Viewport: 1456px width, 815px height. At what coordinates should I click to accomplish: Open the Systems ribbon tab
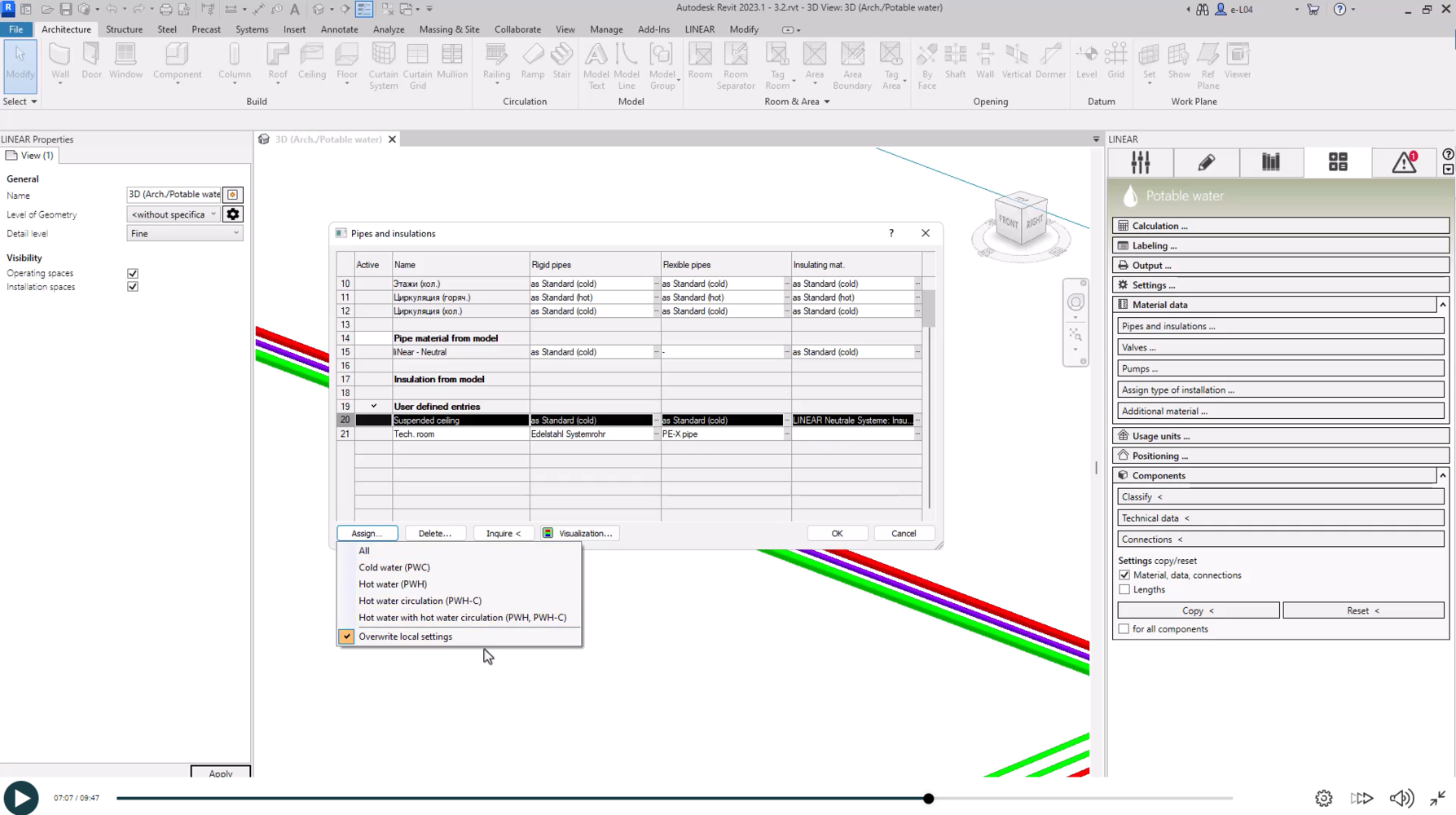pos(251,29)
